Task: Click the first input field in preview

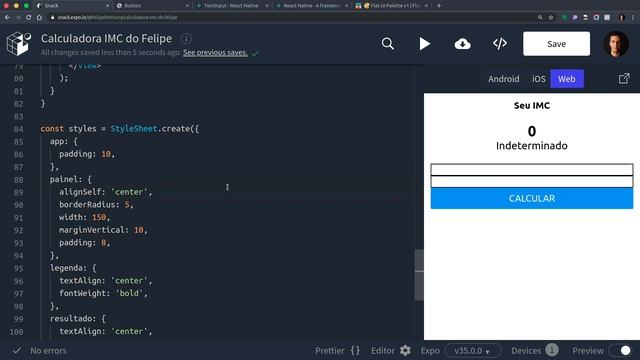Action: pyautogui.click(x=532, y=169)
